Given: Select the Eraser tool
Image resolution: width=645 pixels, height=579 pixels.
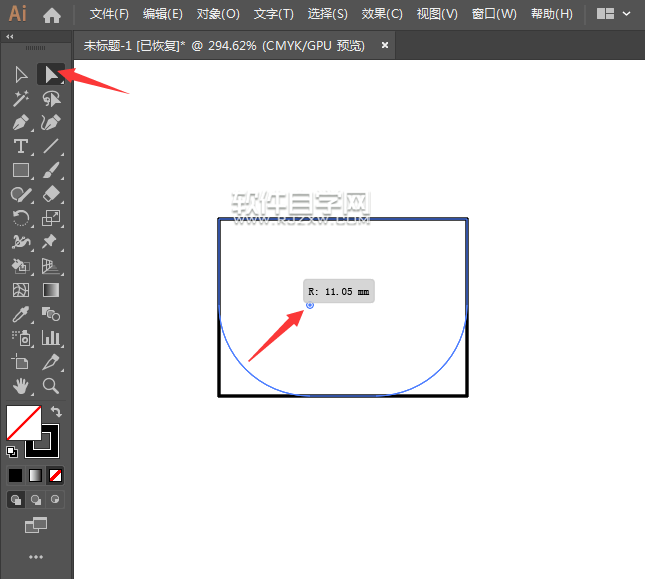Looking at the screenshot, I should (51, 194).
